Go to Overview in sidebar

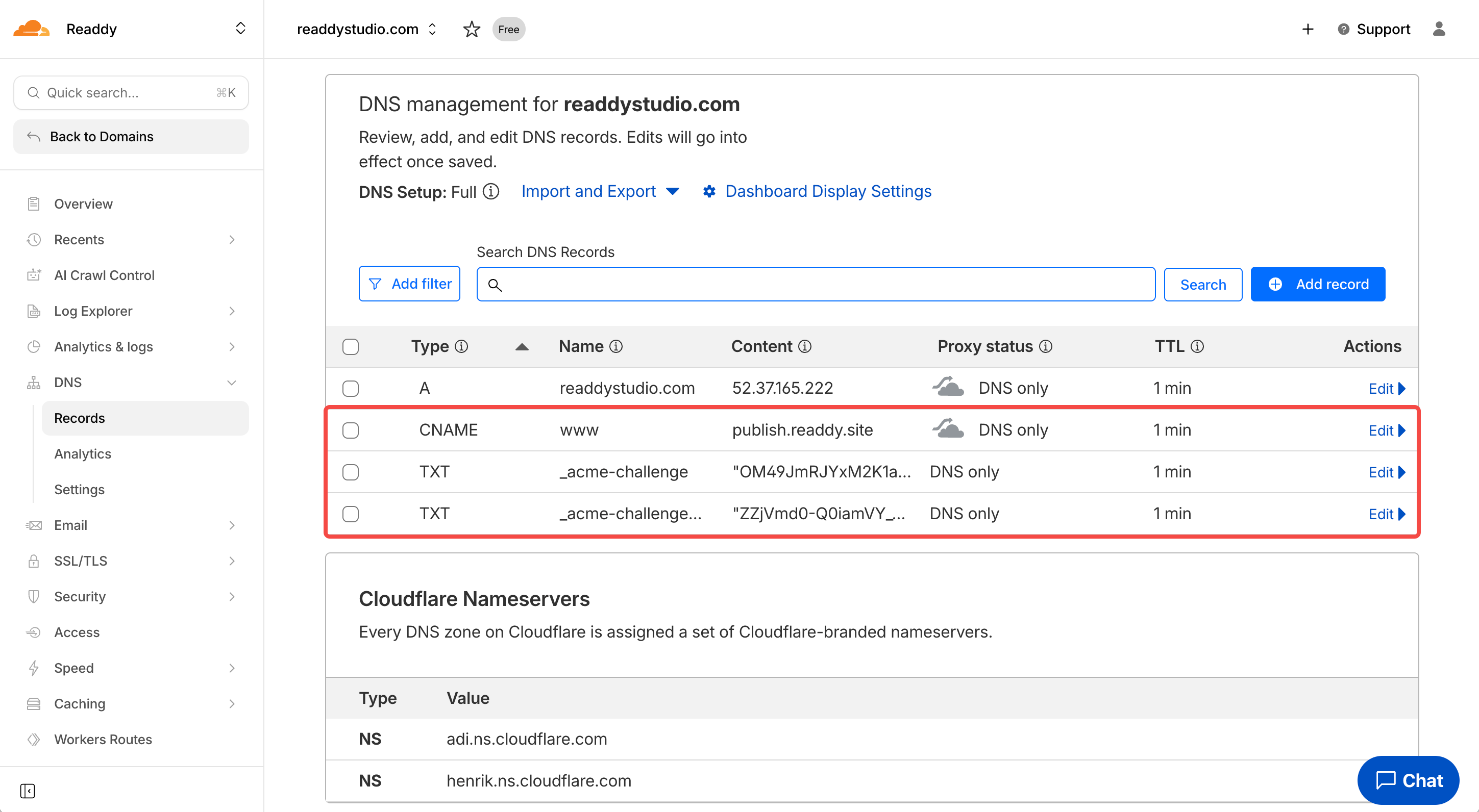(83, 204)
